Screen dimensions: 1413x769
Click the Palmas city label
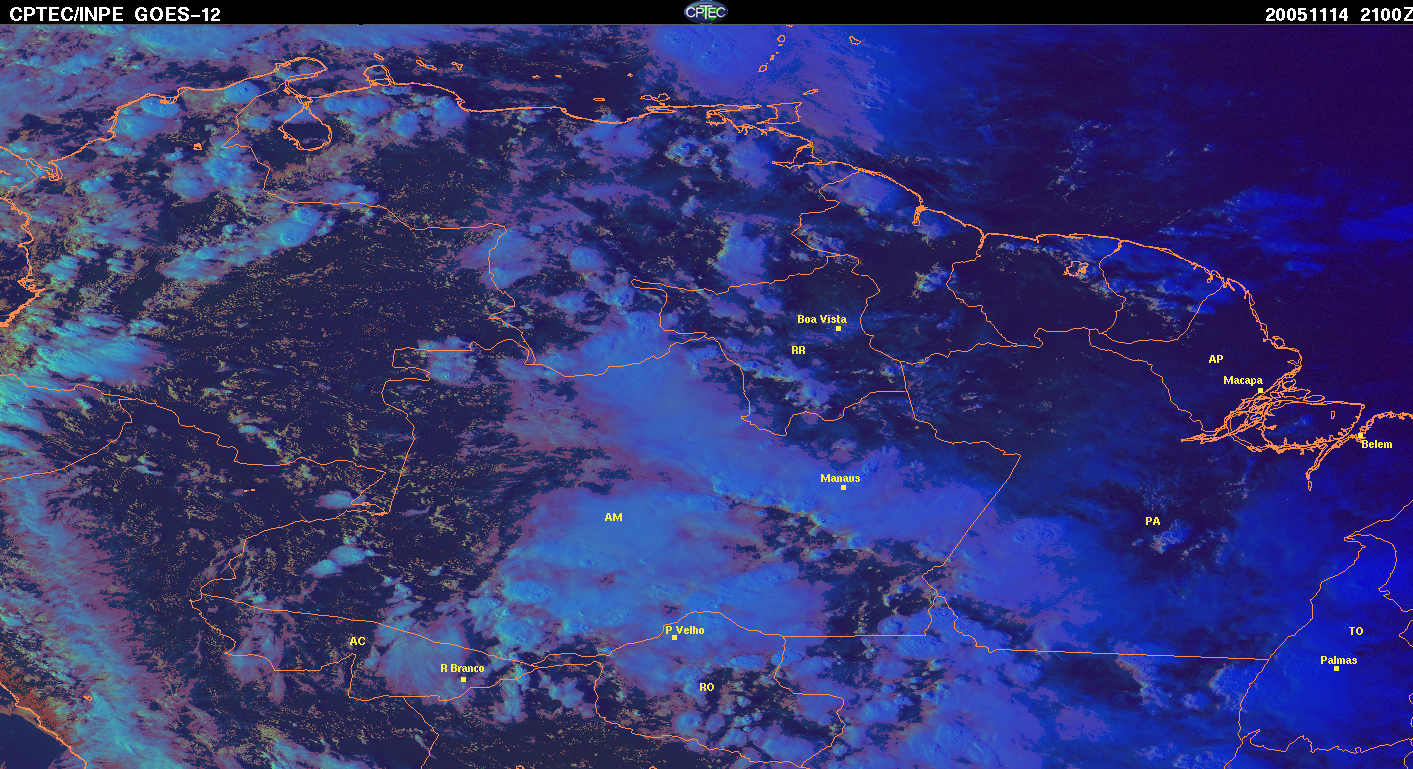tap(1338, 660)
